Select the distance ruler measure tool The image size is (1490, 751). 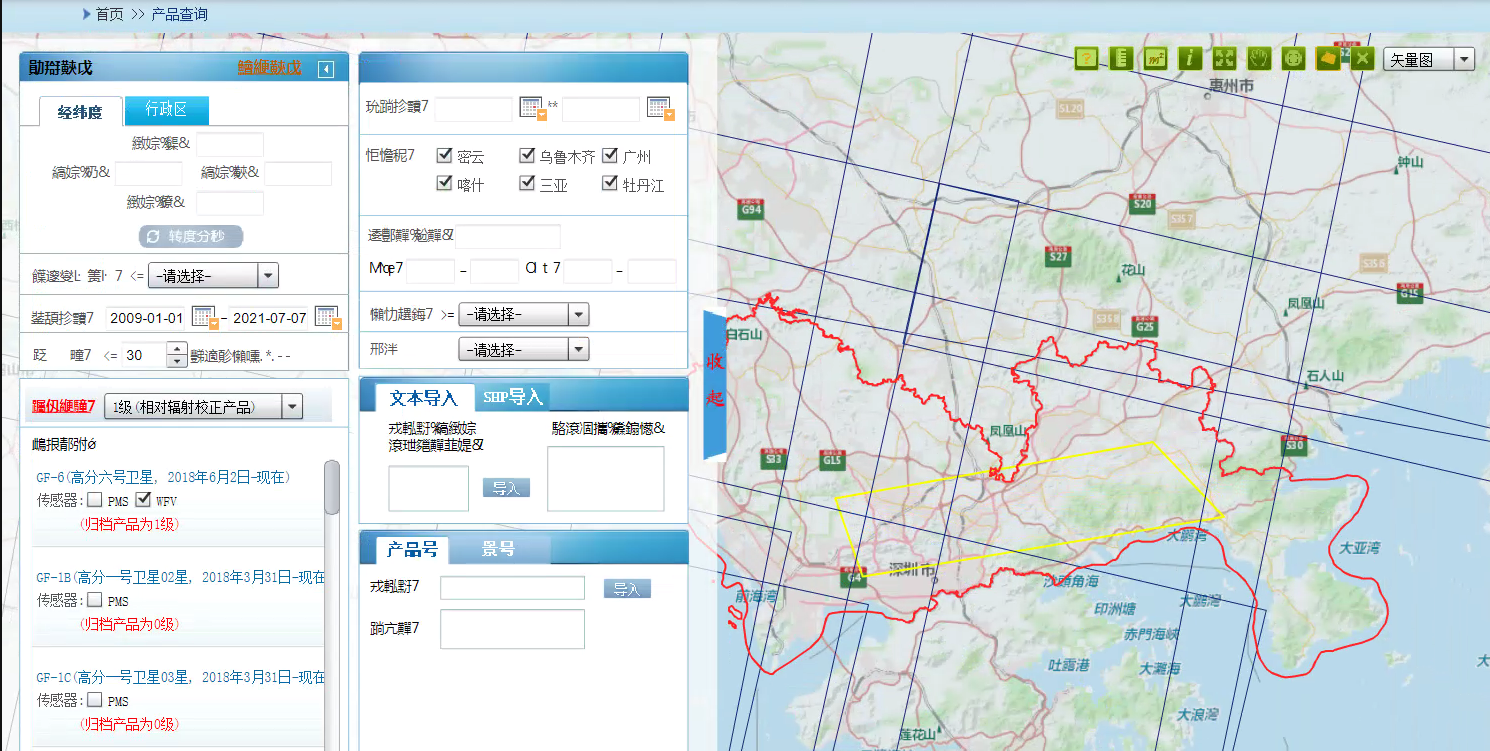tap(1121, 59)
